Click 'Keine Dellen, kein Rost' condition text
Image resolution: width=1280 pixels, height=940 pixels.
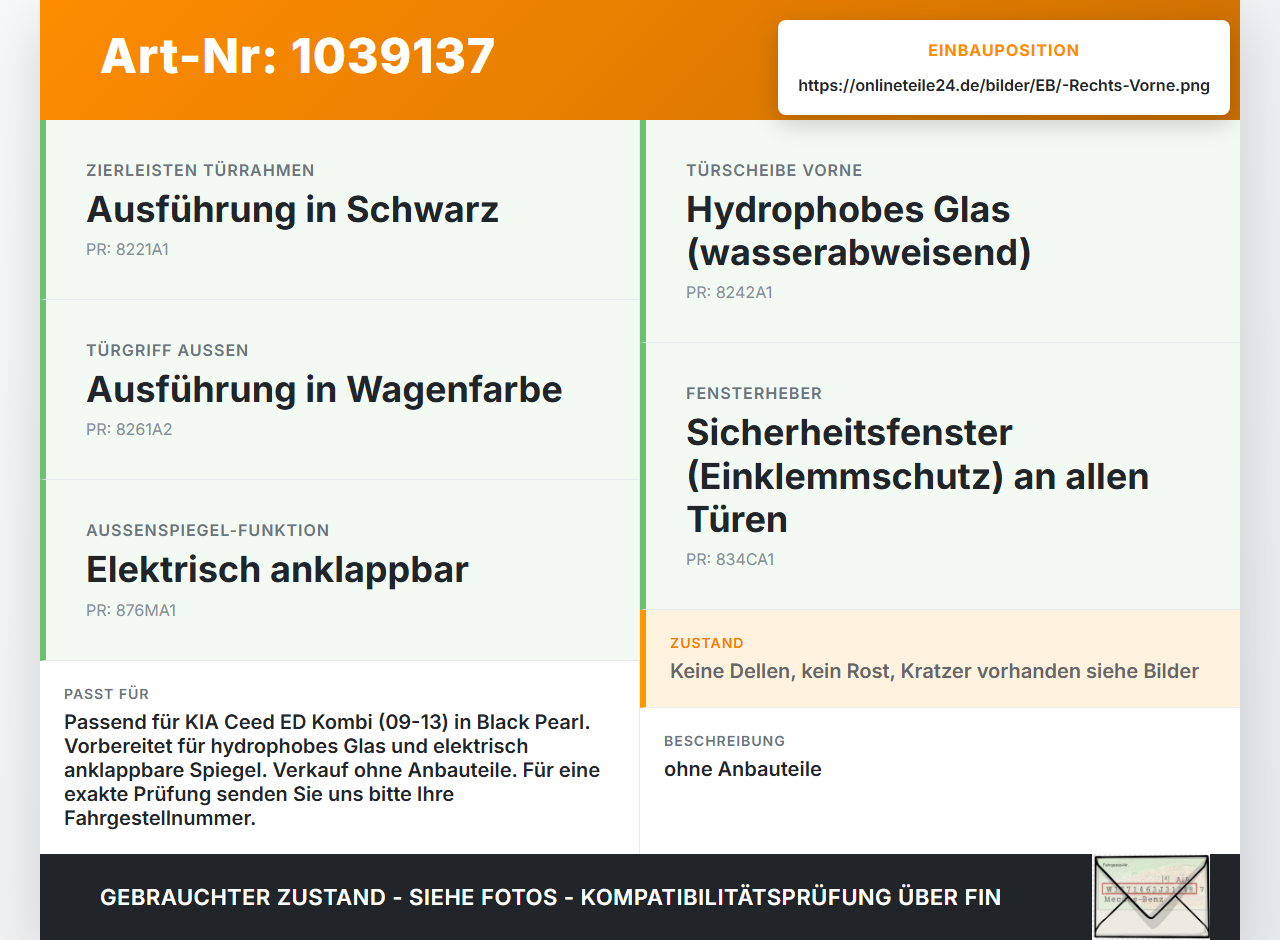coord(934,671)
